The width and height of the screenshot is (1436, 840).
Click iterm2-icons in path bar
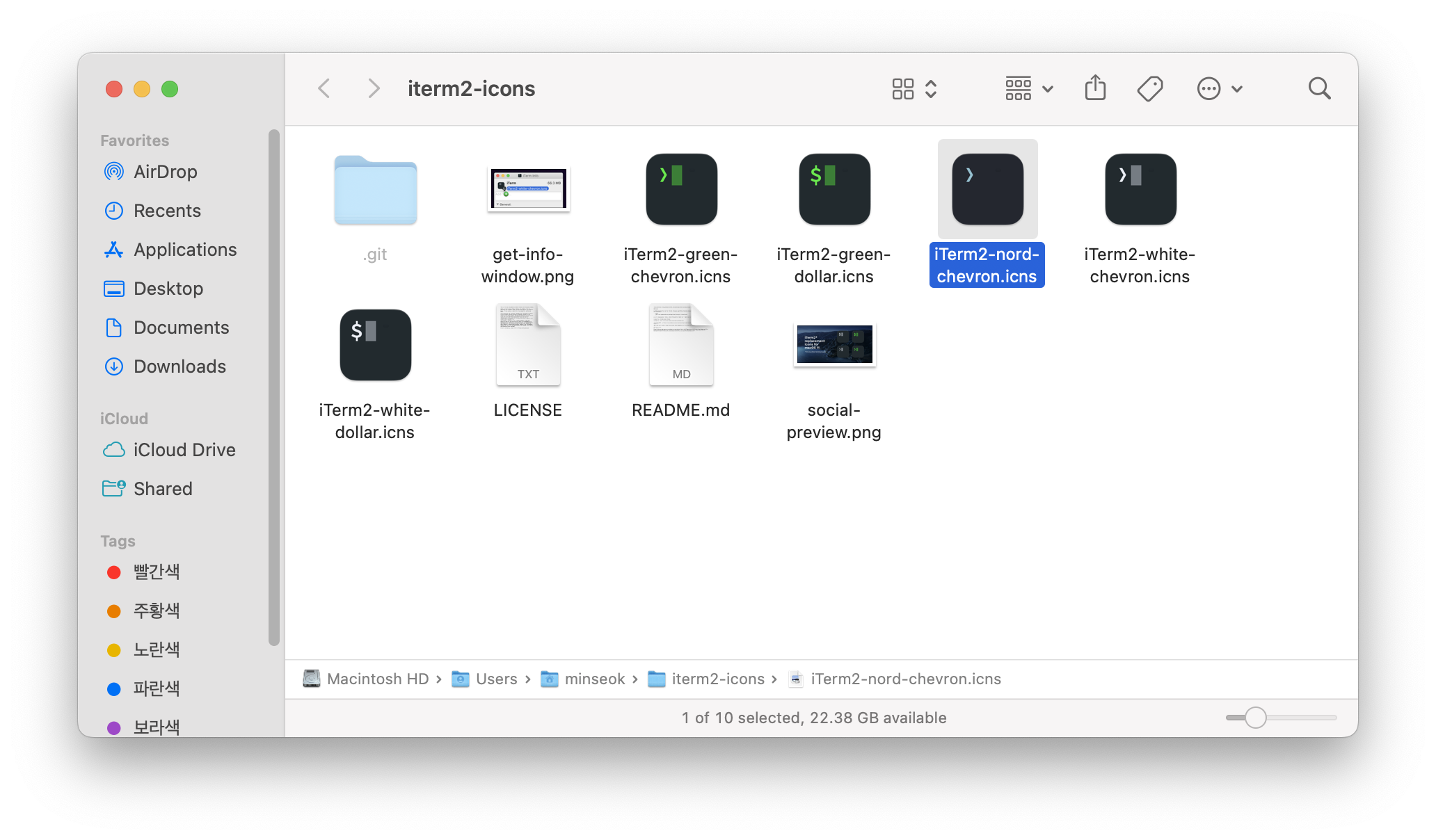pos(706,679)
